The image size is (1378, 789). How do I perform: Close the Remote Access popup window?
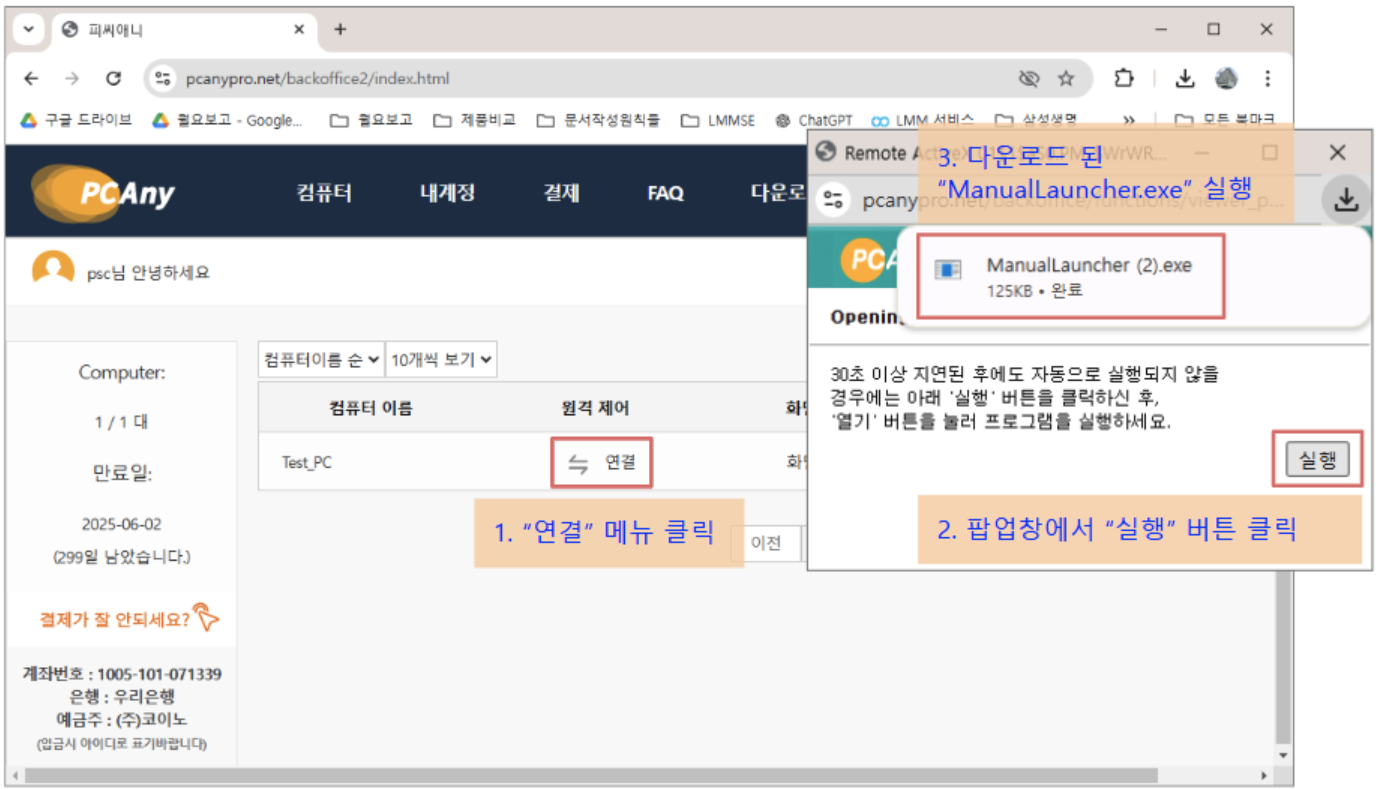pyautogui.click(x=1338, y=152)
